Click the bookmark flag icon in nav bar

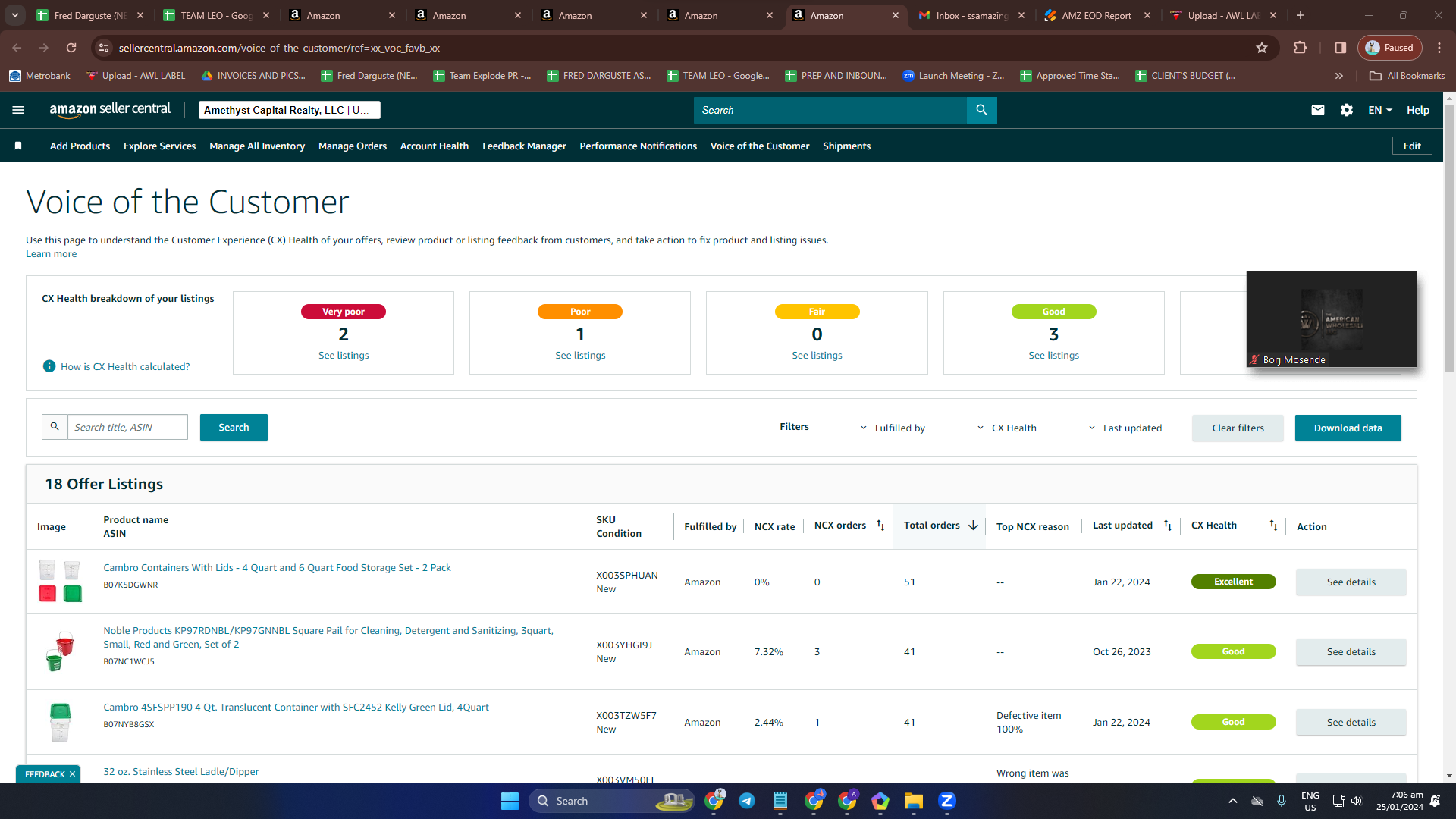point(18,146)
